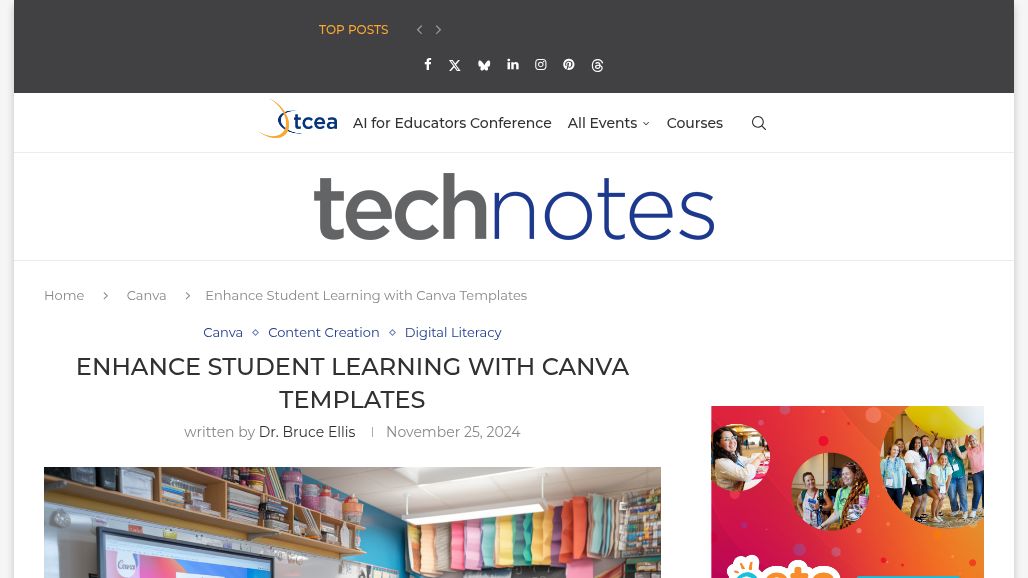Show next top post

tap(438, 30)
